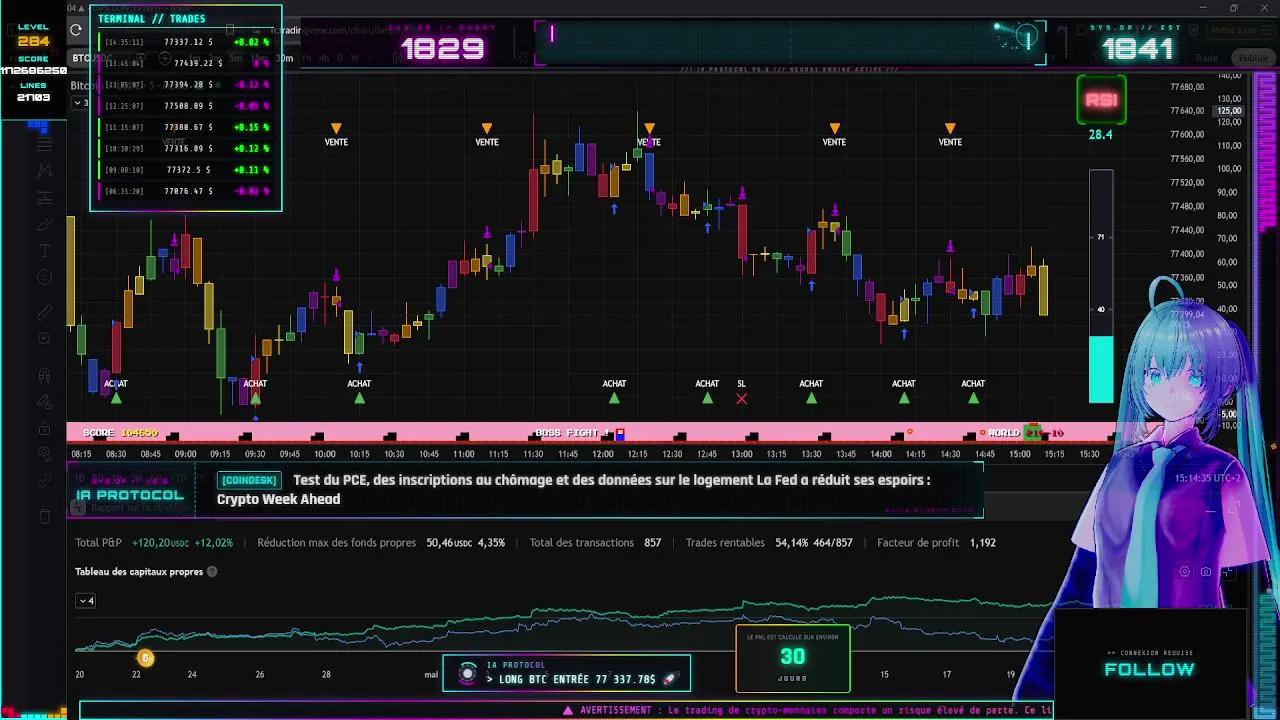Select the 30m timeframe

pos(285,58)
